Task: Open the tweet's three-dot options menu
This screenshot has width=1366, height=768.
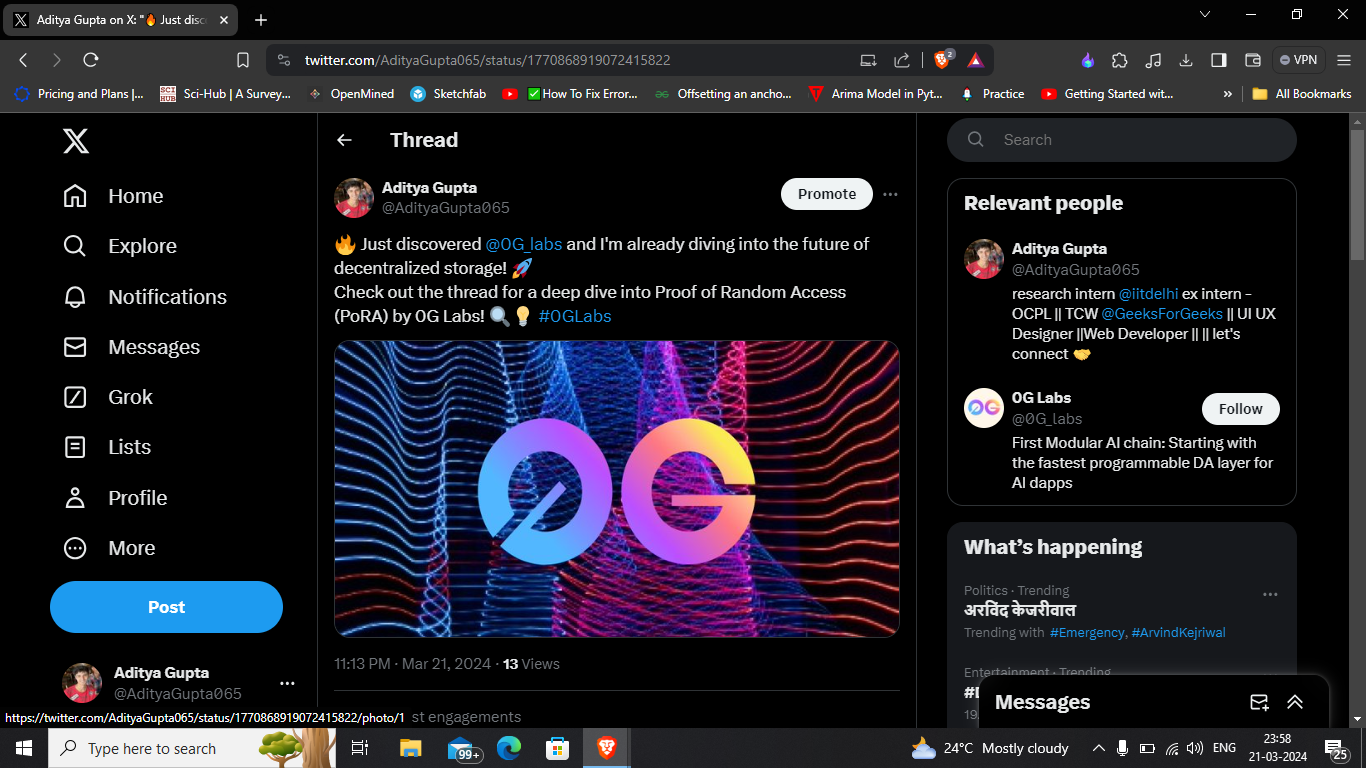Action: click(890, 194)
